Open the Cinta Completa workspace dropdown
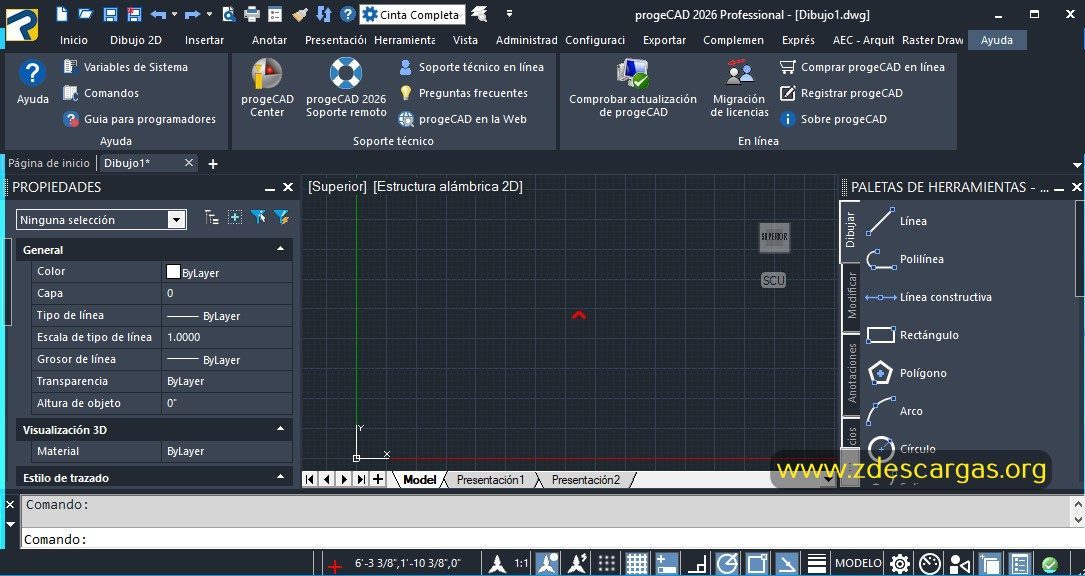1085x576 pixels. [x=413, y=15]
